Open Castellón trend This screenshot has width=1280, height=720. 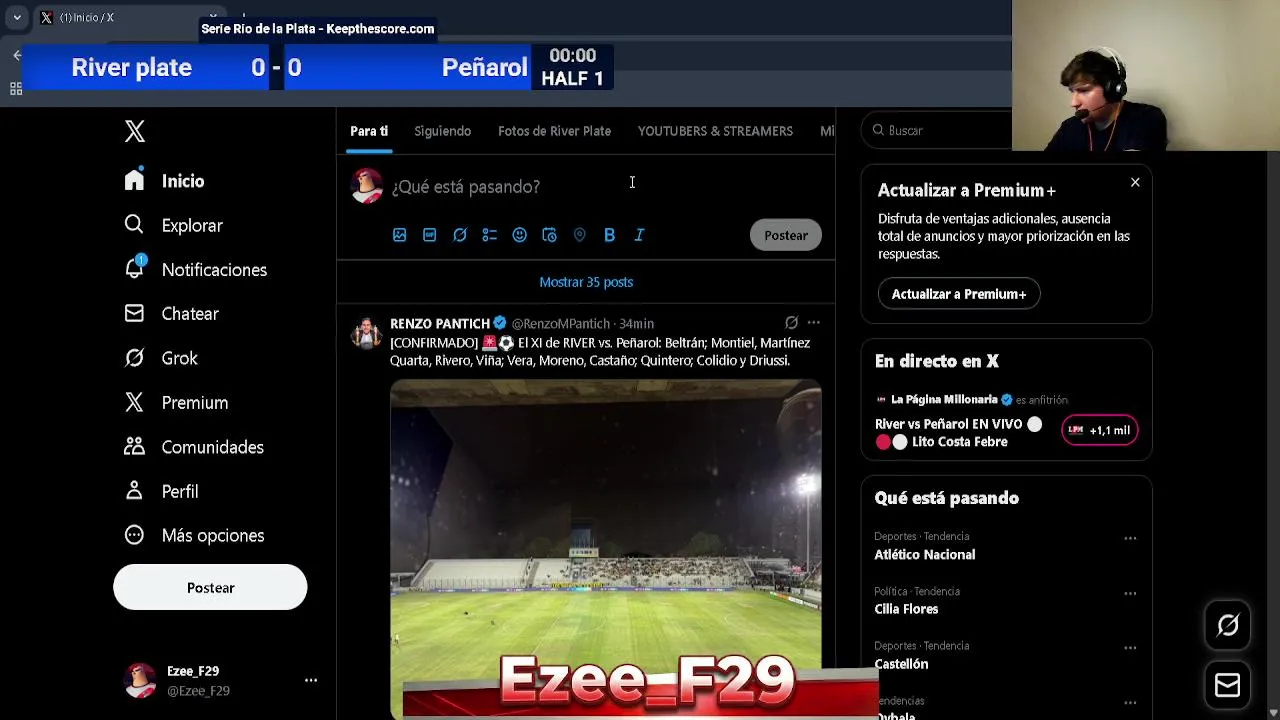point(901,664)
